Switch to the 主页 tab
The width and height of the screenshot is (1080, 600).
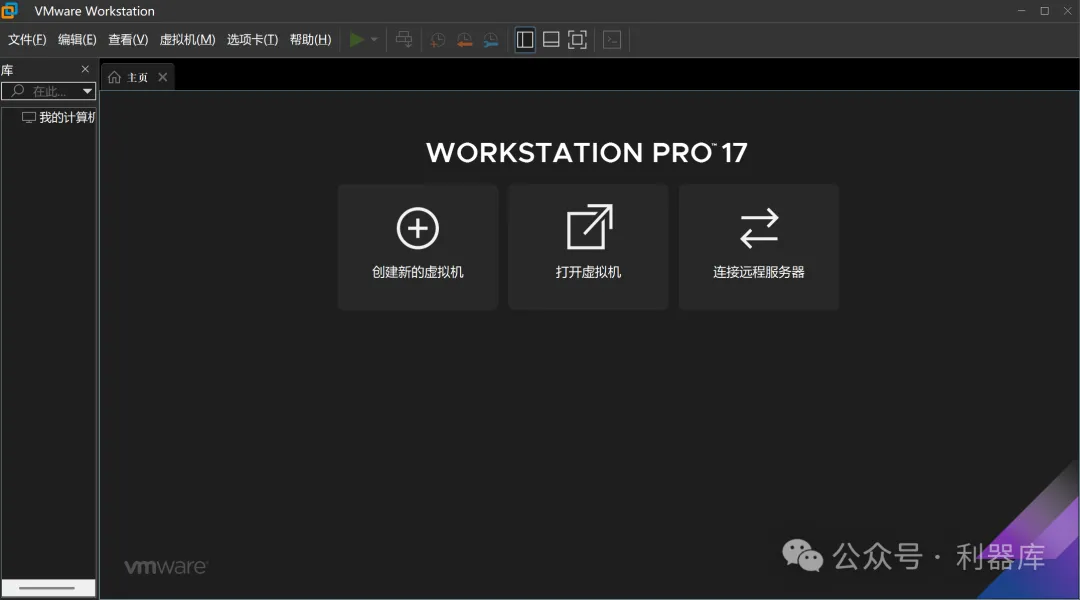click(137, 77)
